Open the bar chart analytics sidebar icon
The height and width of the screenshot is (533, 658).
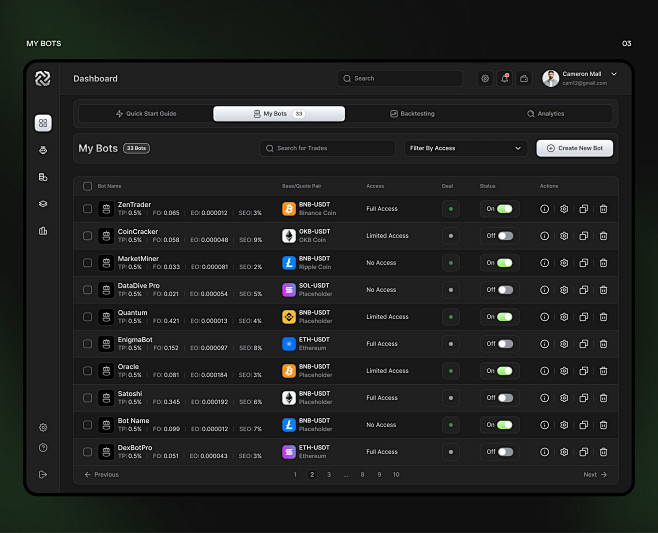pos(43,231)
